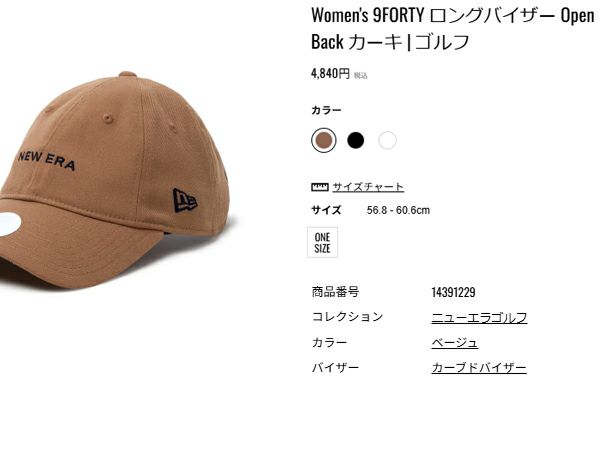Screen dimensions: 600x450
Task: Click the 56.8 - 60.6cm size text
Action: coord(398,210)
